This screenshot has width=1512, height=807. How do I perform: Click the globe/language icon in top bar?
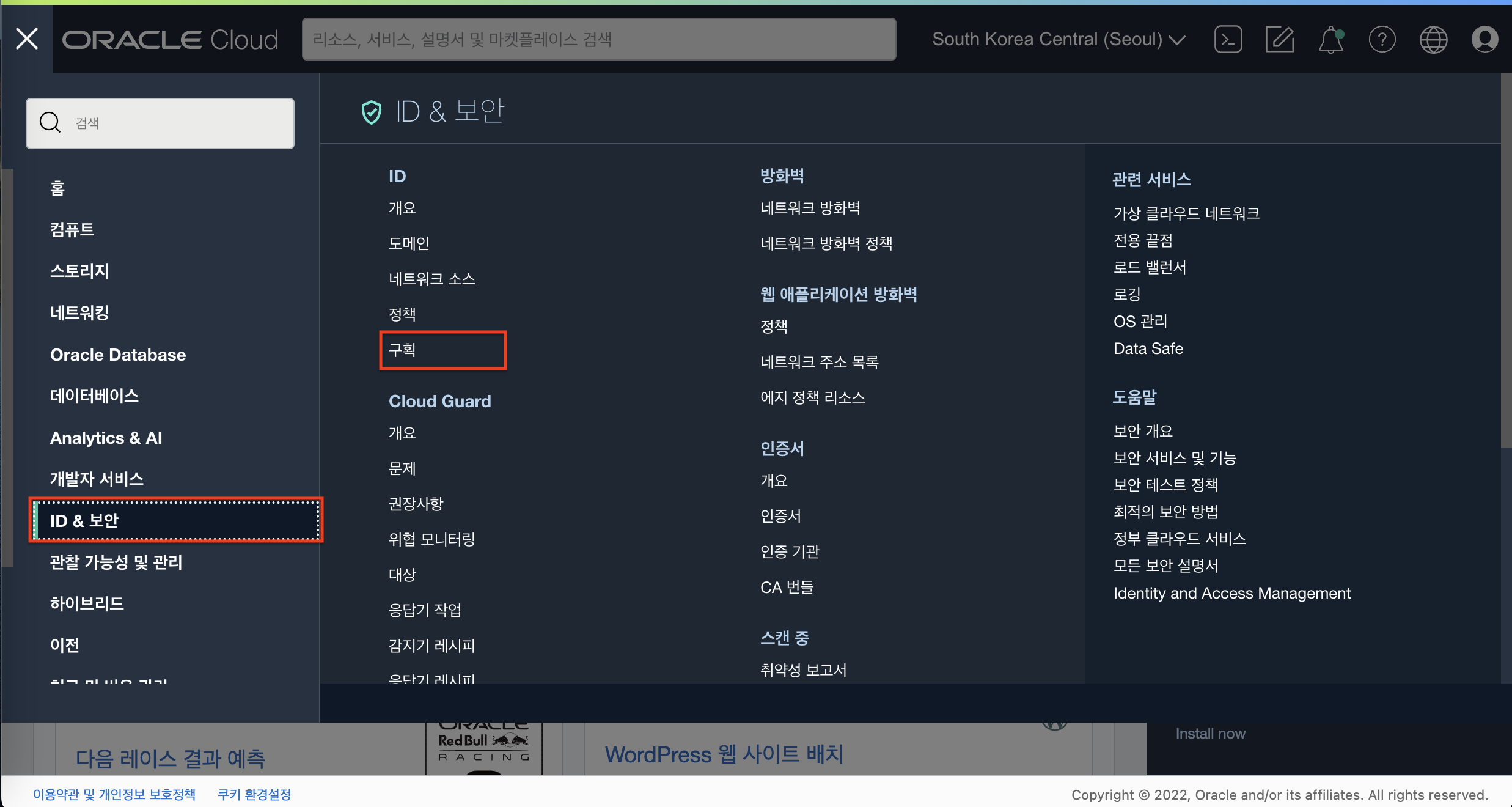(1433, 39)
